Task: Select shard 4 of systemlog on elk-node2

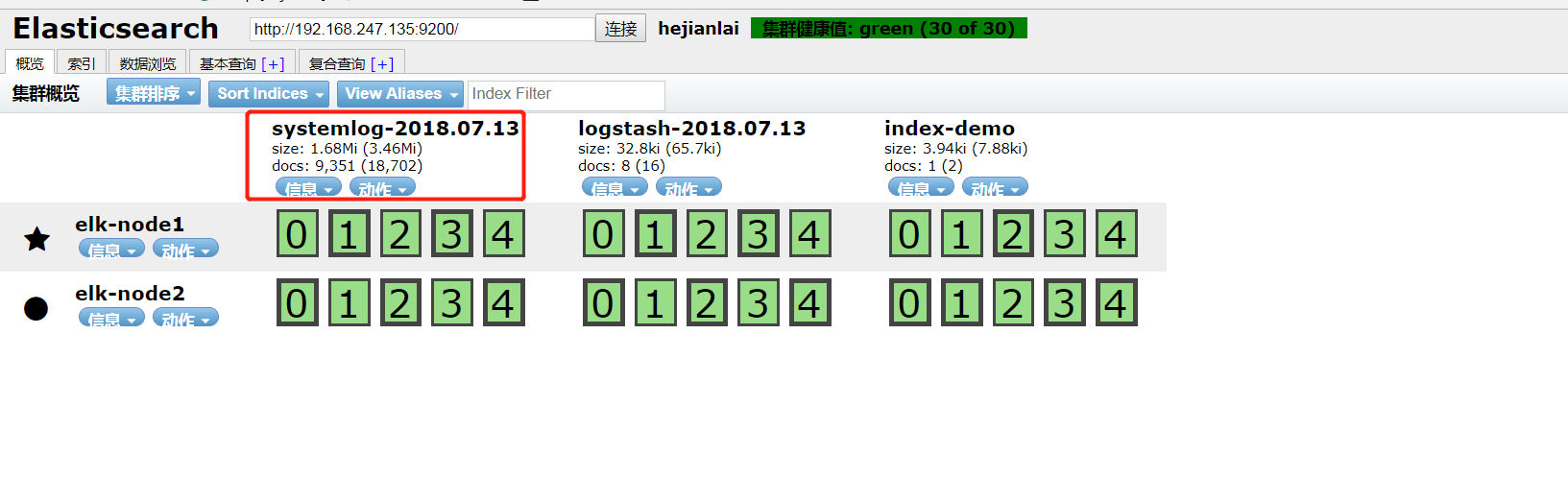Action: pyautogui.click(x=503, y=303)
